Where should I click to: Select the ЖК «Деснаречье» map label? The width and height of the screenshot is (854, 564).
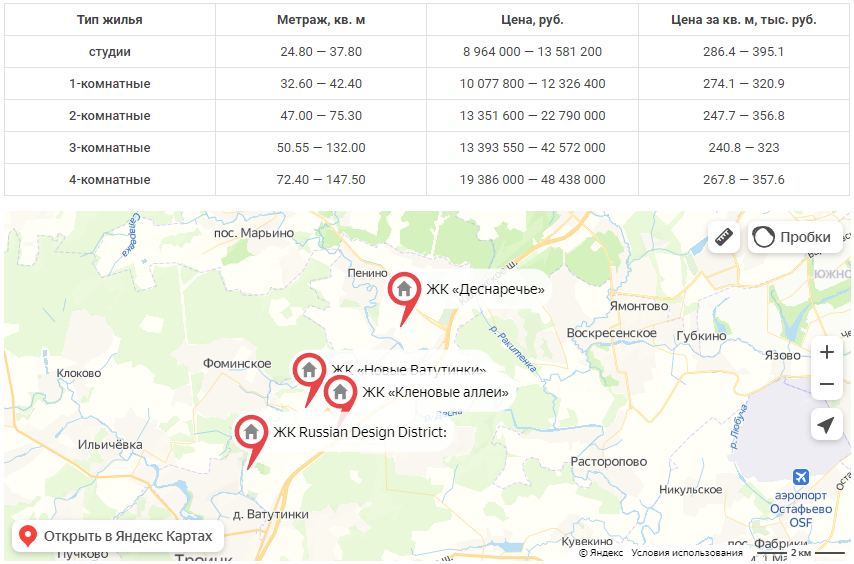(x=485, y=289)
